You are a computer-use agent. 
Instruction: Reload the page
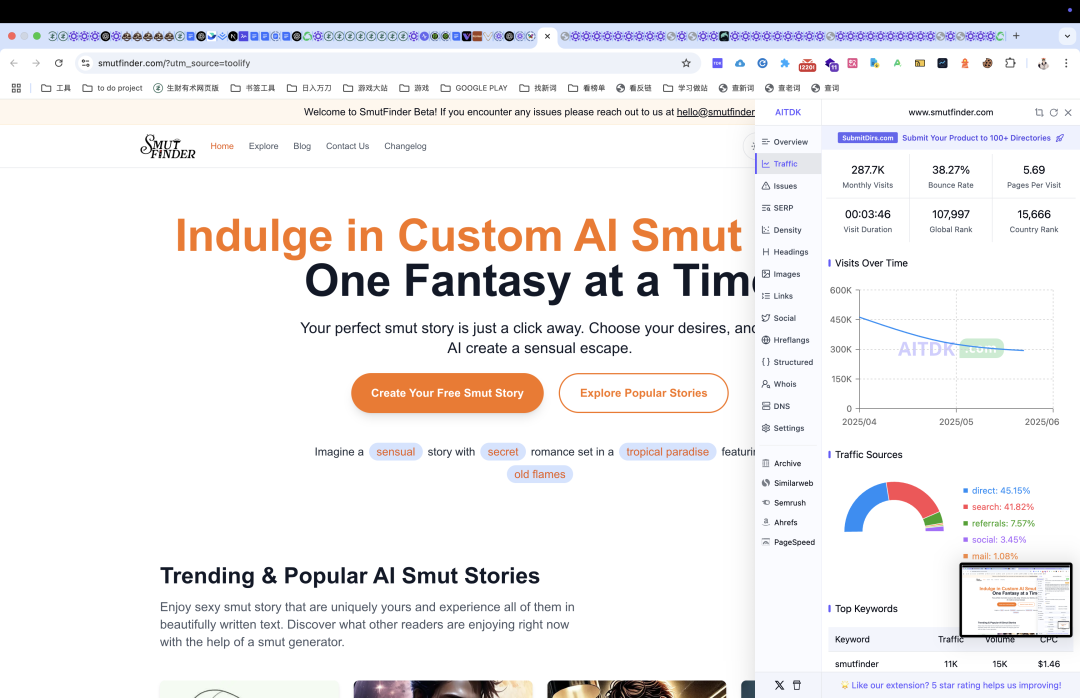tap(59, 63)
